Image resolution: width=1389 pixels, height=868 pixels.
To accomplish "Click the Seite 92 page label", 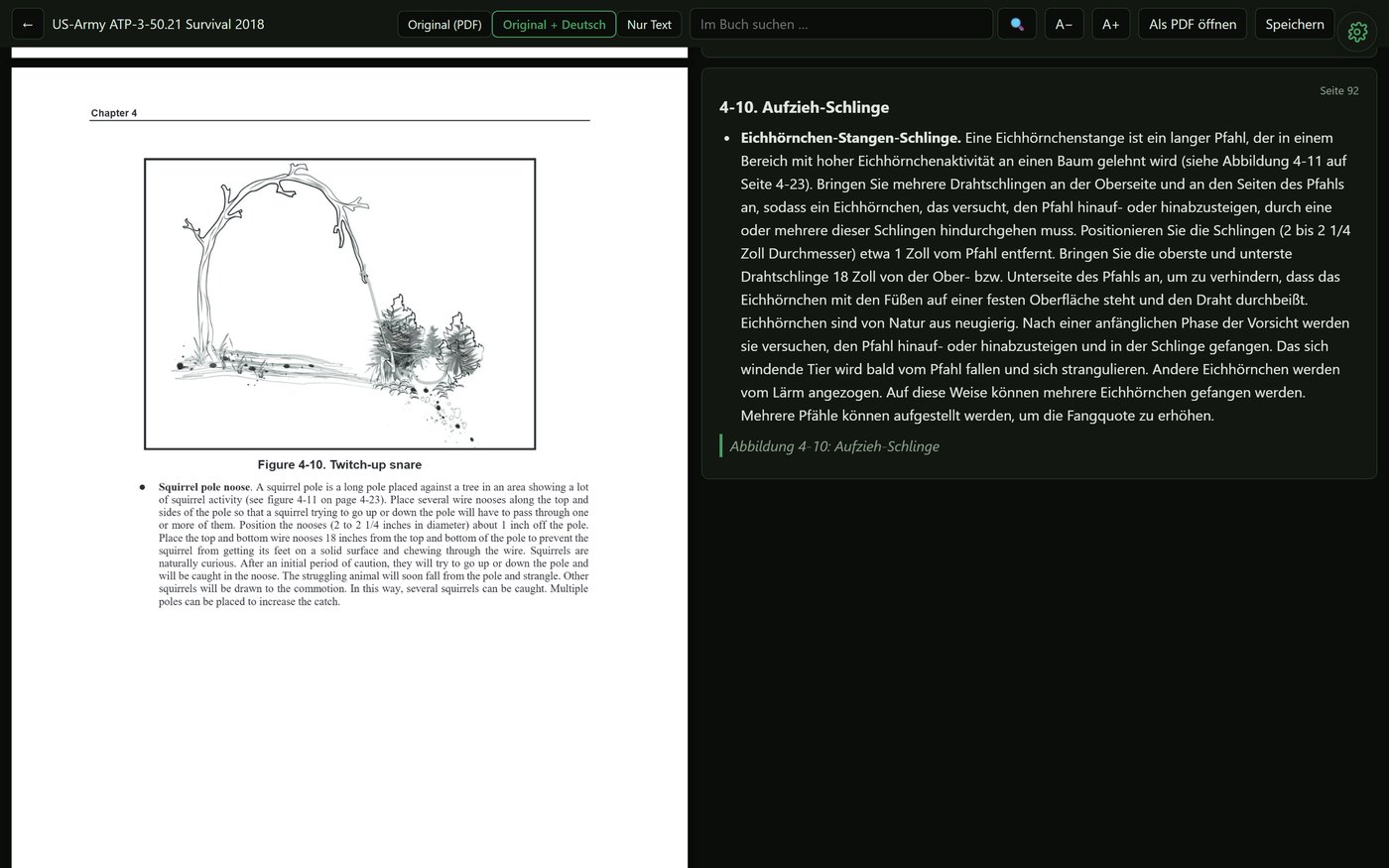I will click(x=1338, y=90).
